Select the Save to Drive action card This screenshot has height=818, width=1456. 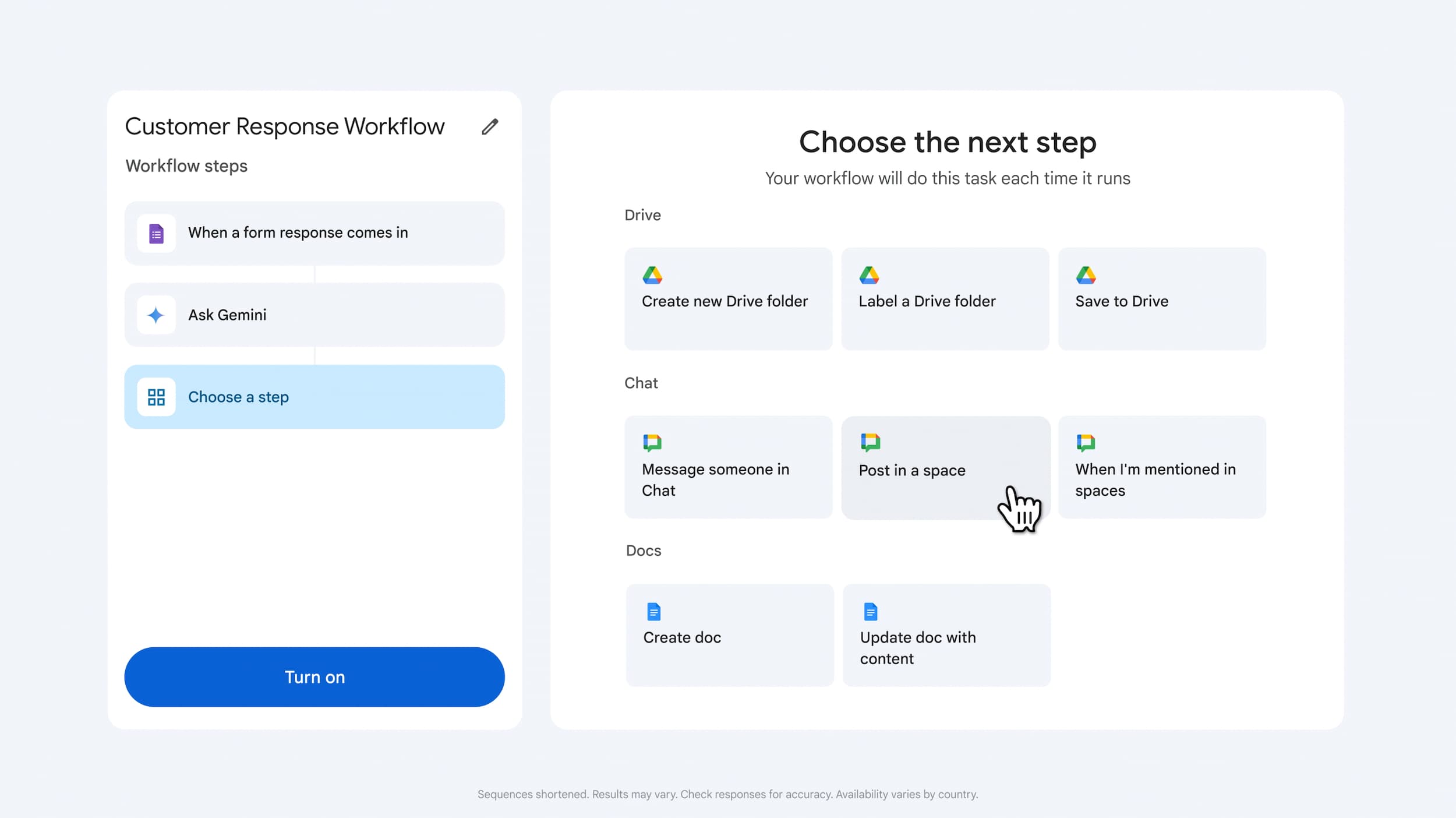pos(1161,299)
